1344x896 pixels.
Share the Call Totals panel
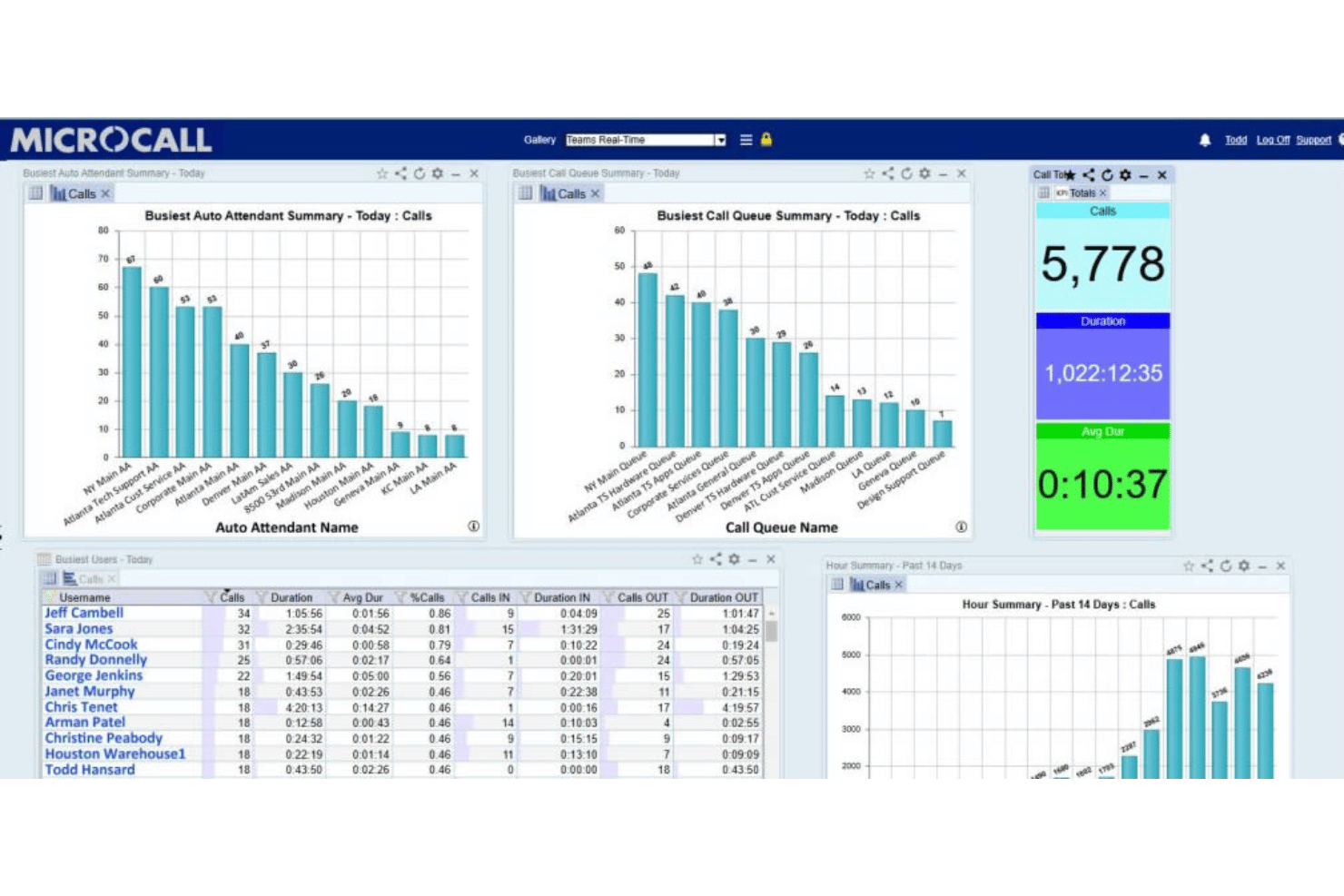pos(1089,174)
